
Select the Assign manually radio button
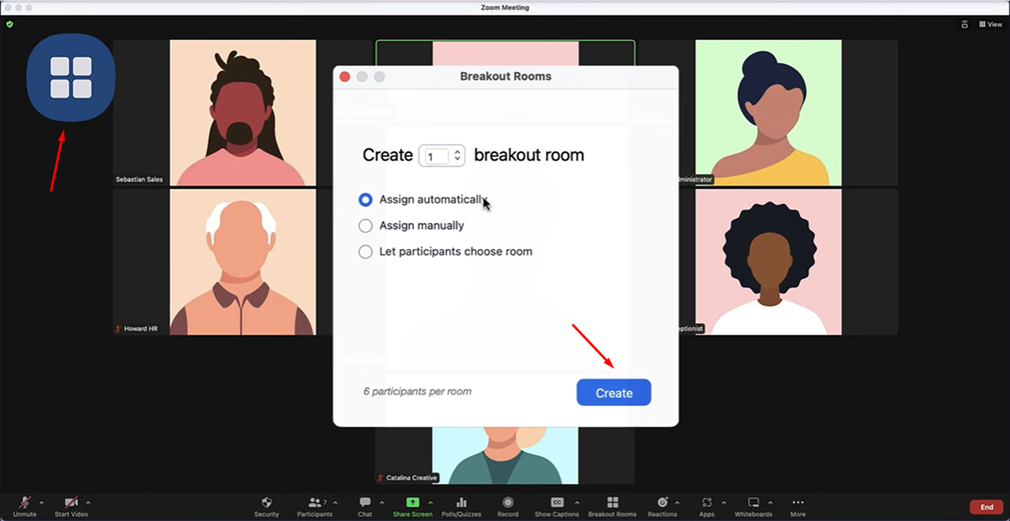tap(366, 226)
